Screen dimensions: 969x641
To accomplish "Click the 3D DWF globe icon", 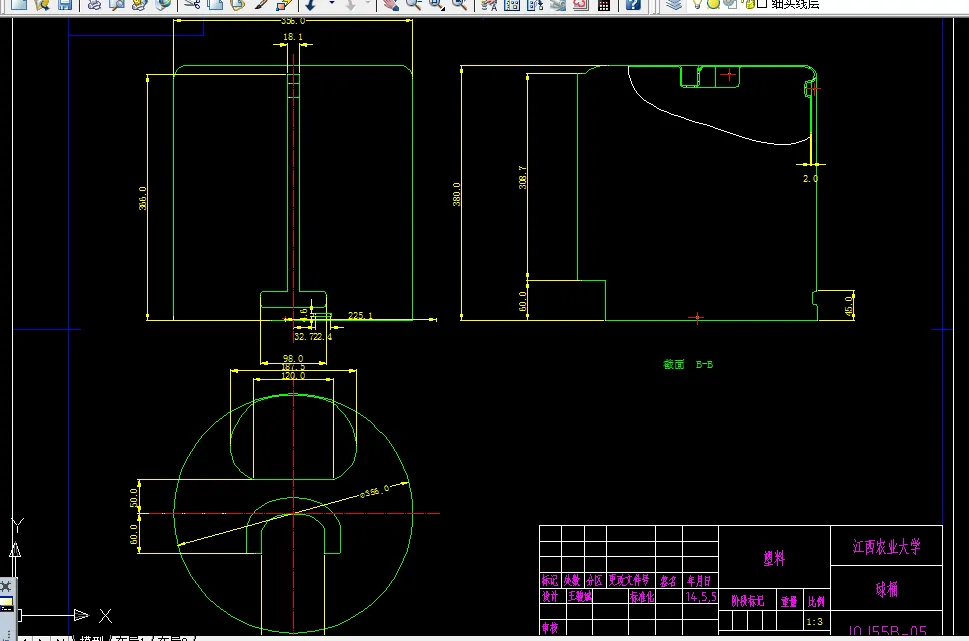I will pyautogui.click(x=163, y=4).
